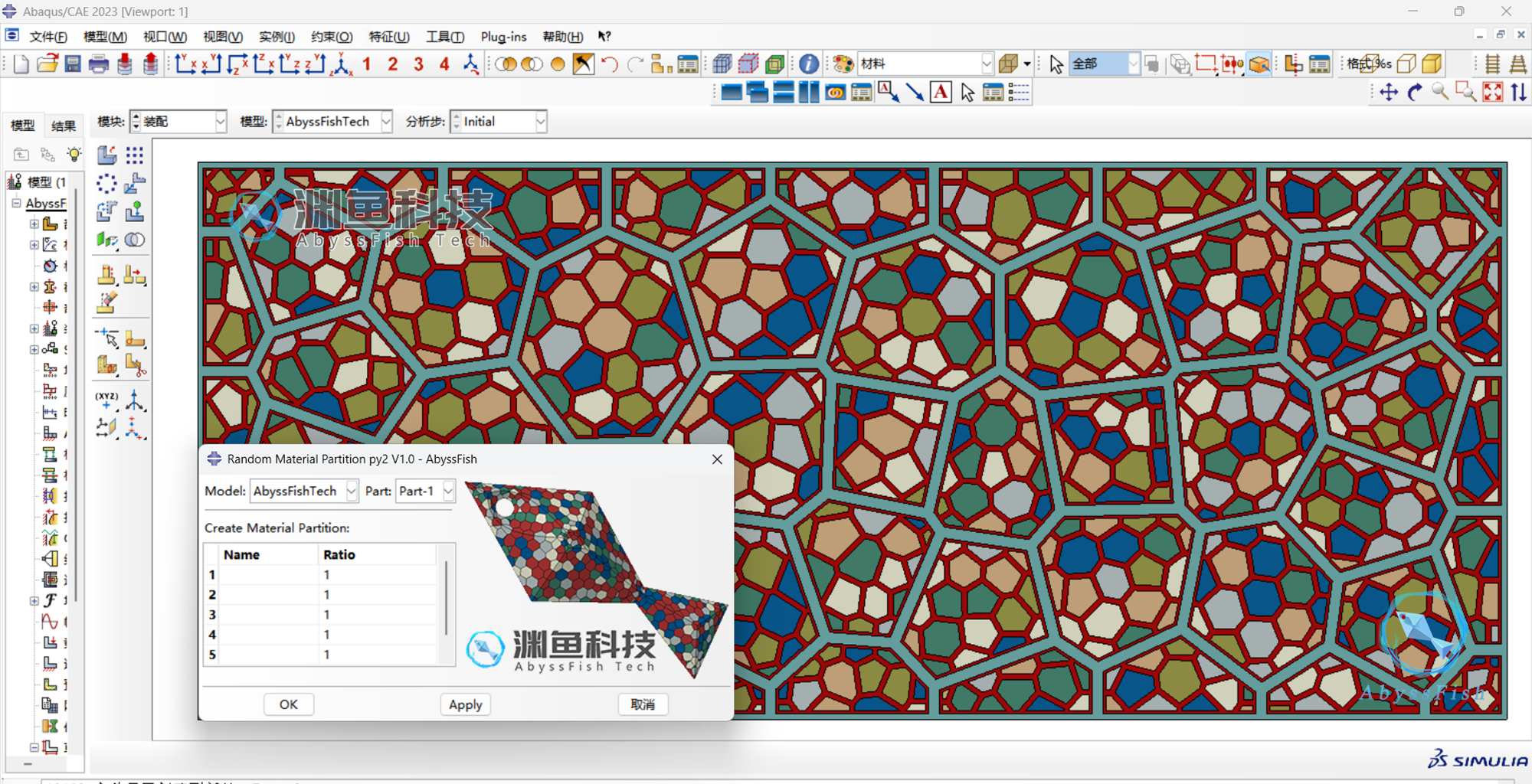
Task: Click the tree filter light bulb icon
Action: point(74,155)
